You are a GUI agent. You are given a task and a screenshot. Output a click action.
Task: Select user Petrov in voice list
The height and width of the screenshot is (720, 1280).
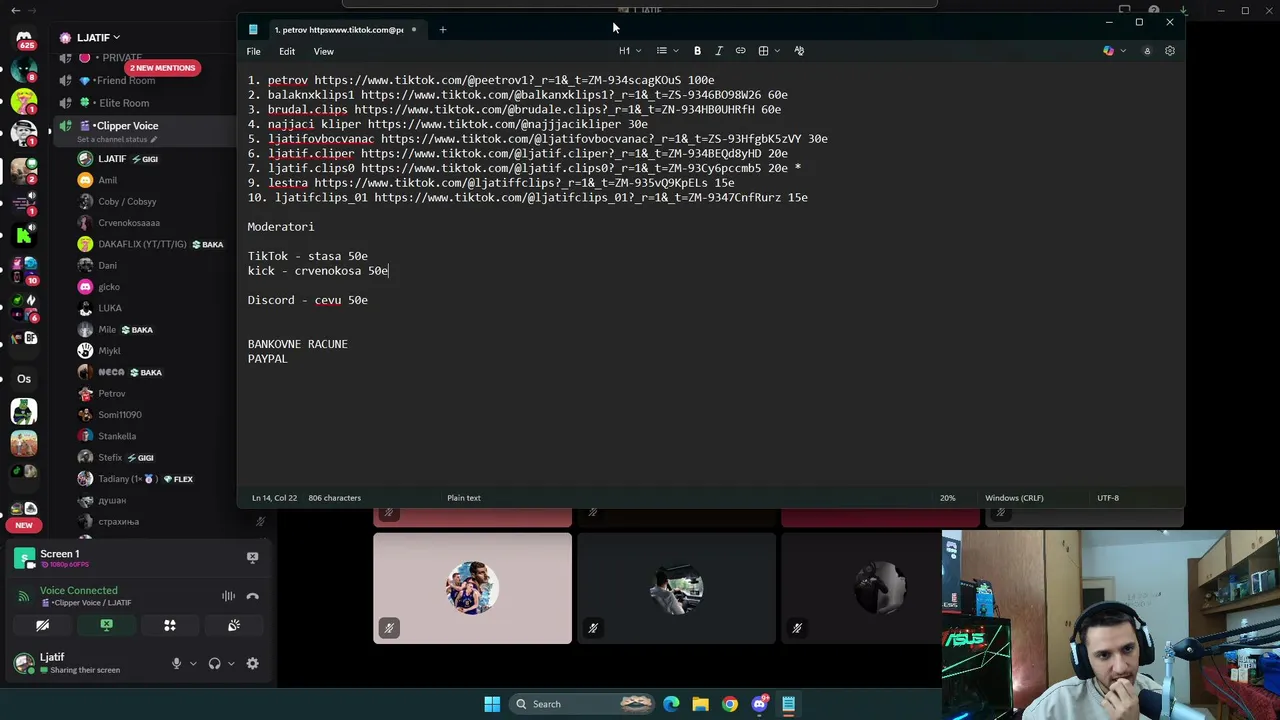pyautogui.click(x=112, y=394)
